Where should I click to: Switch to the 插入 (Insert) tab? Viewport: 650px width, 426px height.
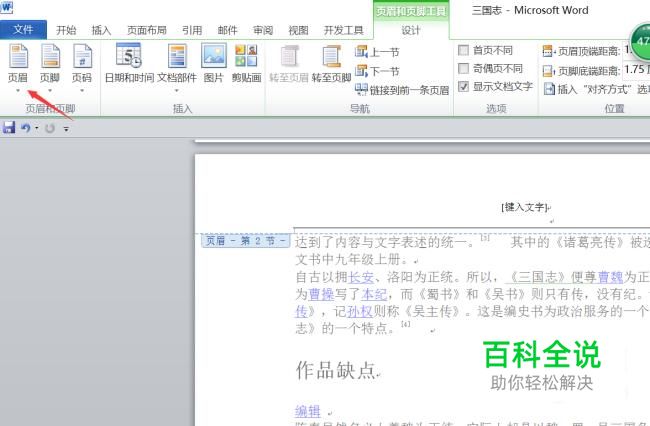click(x=102, y=30)
